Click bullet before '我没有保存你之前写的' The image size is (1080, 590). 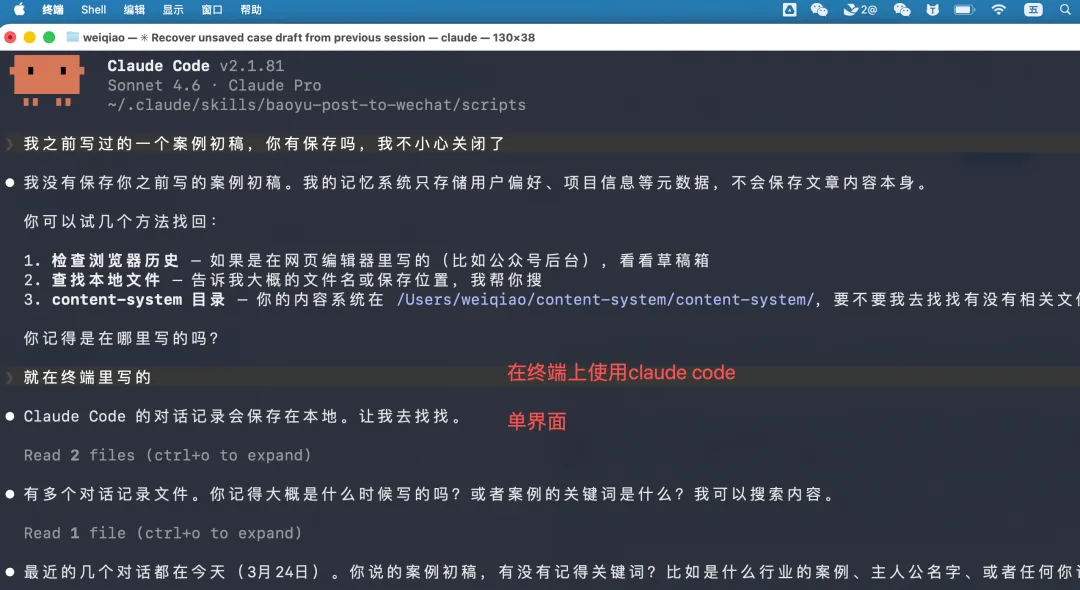pyautogui.click(x=10, y=182)
